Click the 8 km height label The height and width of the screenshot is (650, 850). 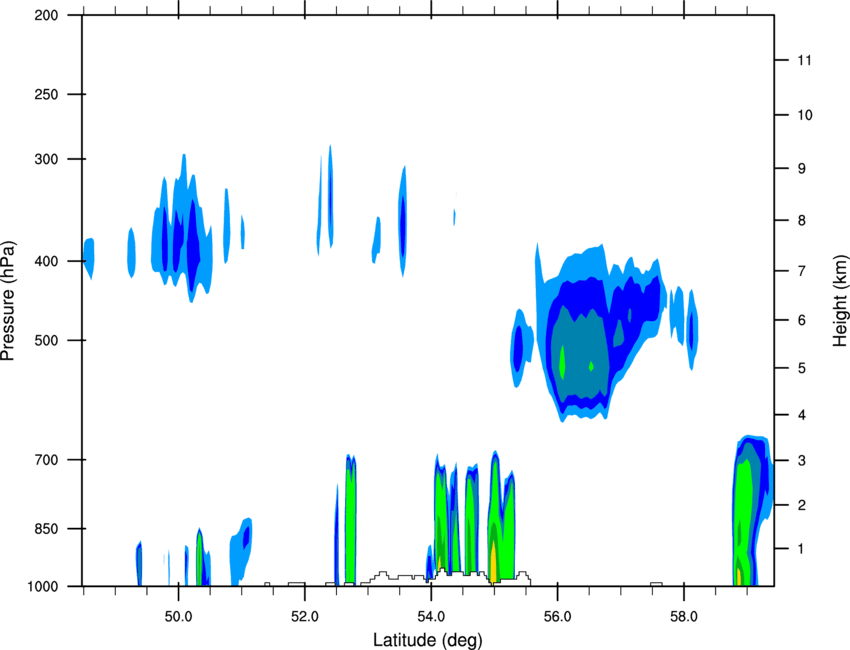(802, 220)
